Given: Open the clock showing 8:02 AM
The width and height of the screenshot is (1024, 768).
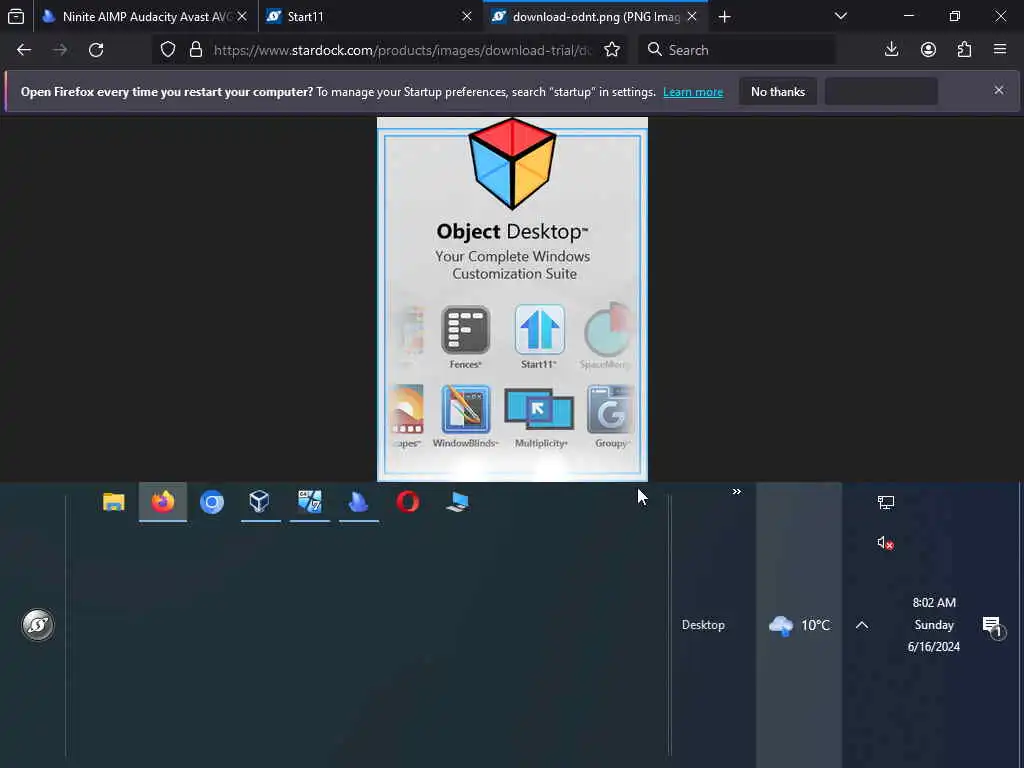Looking at the screenshot, I should click(x=934, y=625).
